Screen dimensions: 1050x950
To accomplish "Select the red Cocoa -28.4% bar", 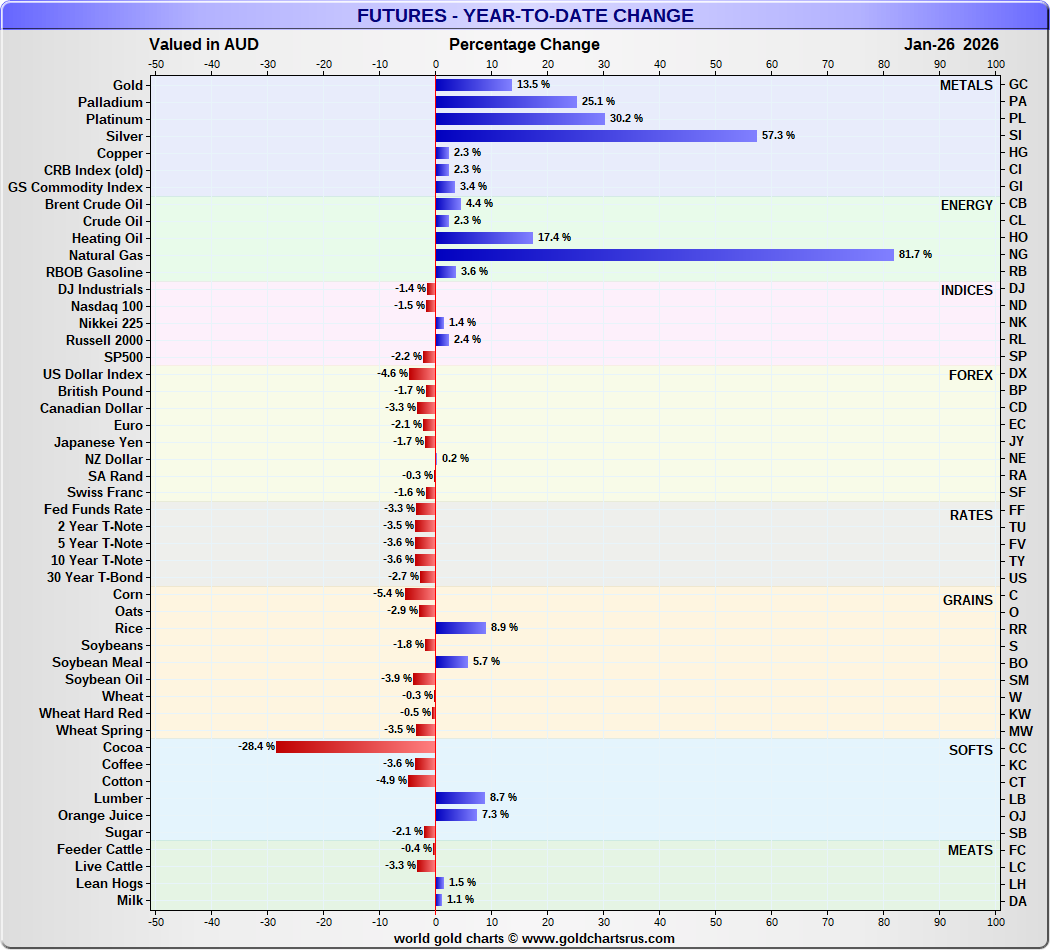I will [355, 747].
